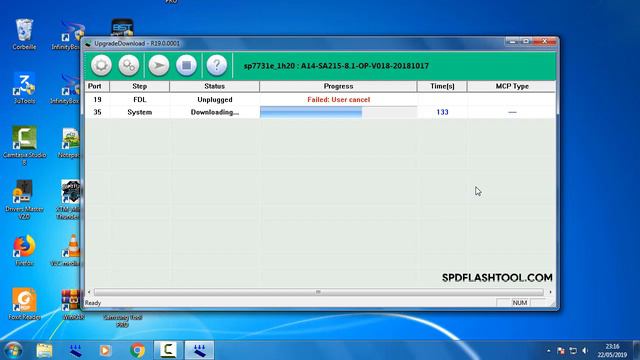The width and height of the screenshot is (640, 360).
Task: Click the horizontal scrollbar right arrow
Action: click(550, 292)
